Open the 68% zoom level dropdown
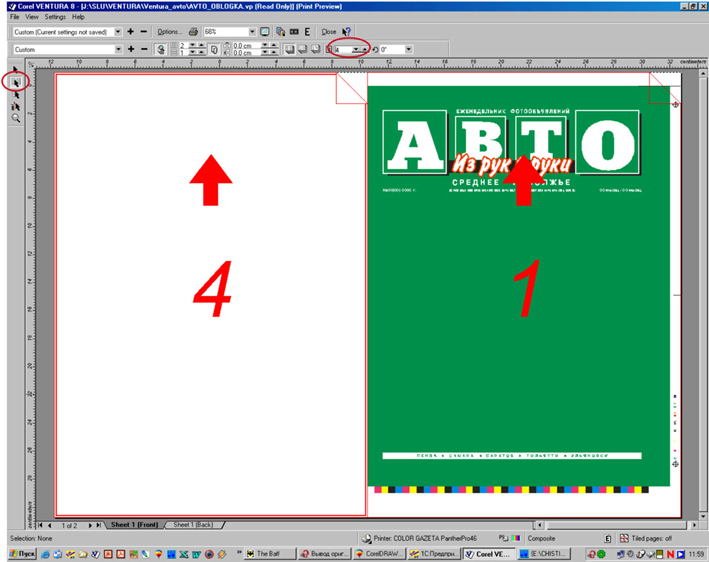Image resolution: width=709 pixels, height=562 pixels. coord(252,32)
